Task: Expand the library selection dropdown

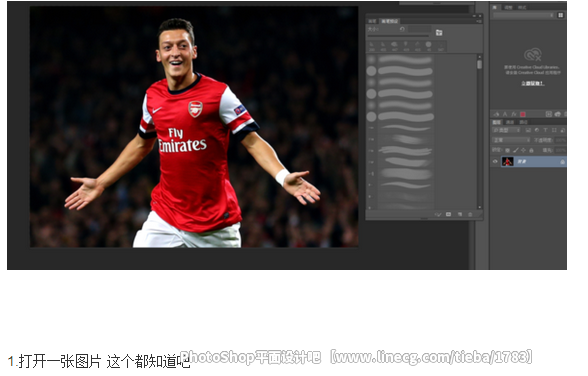Action: (523, 15)
